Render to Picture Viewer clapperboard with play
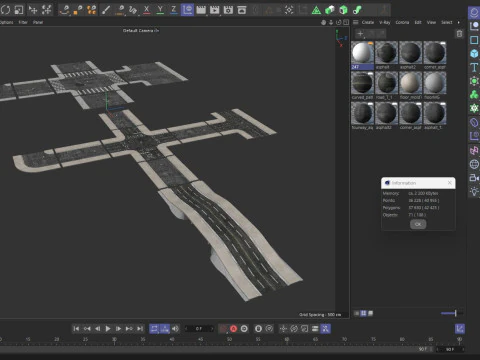The image size is (480, 360). [215, 10]
